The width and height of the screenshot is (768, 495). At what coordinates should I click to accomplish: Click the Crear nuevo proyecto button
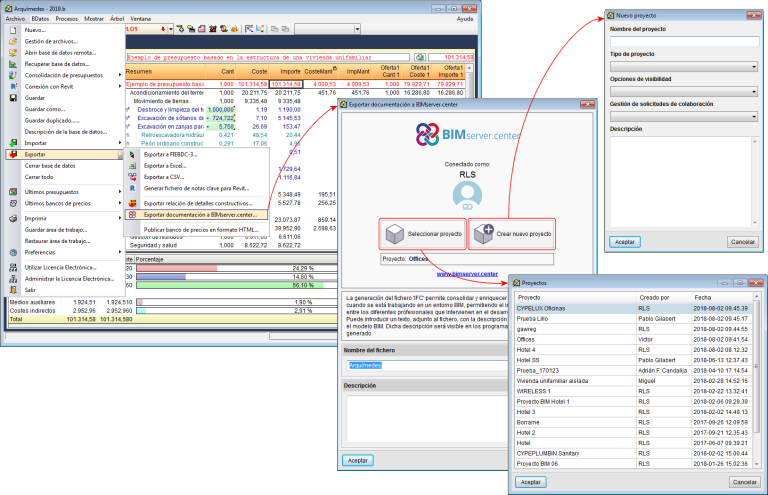[512, 234]
